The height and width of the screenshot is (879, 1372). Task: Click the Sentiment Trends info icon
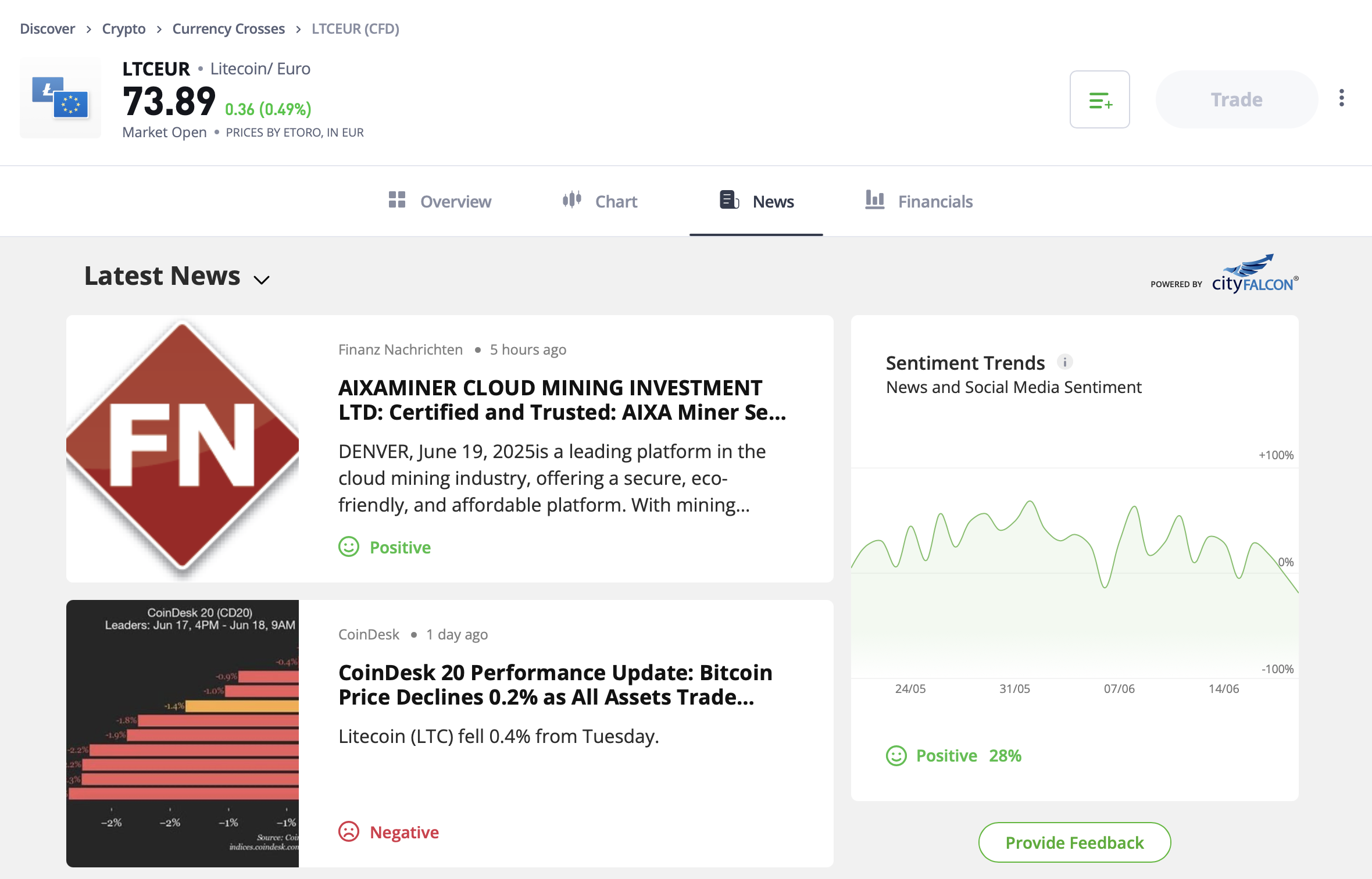(1064, 362)
